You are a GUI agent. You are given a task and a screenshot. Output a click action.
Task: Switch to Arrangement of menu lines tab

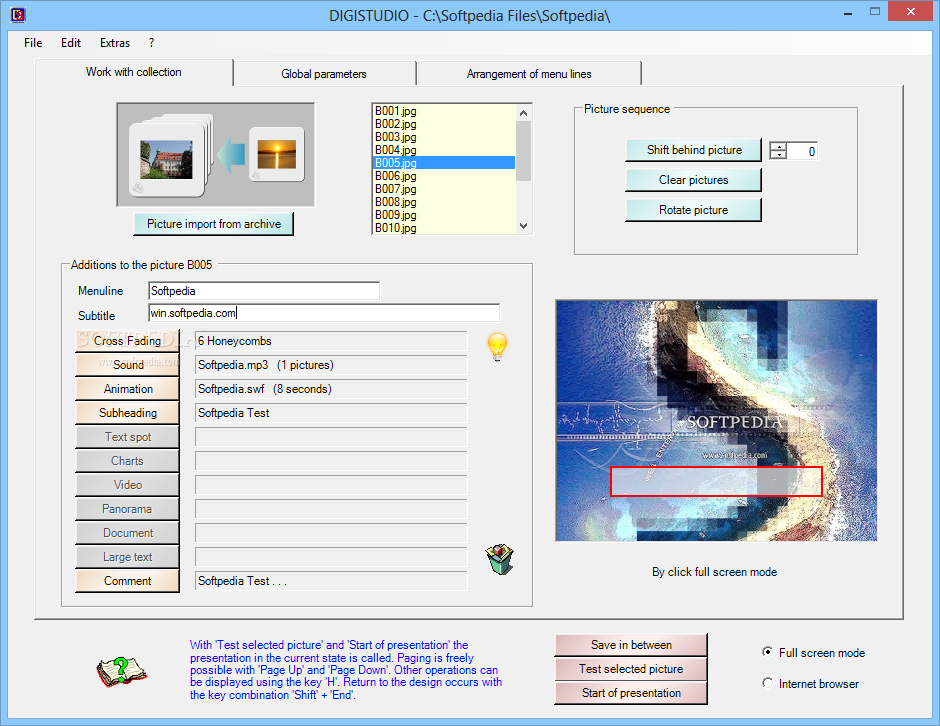[x=529, y=74]
